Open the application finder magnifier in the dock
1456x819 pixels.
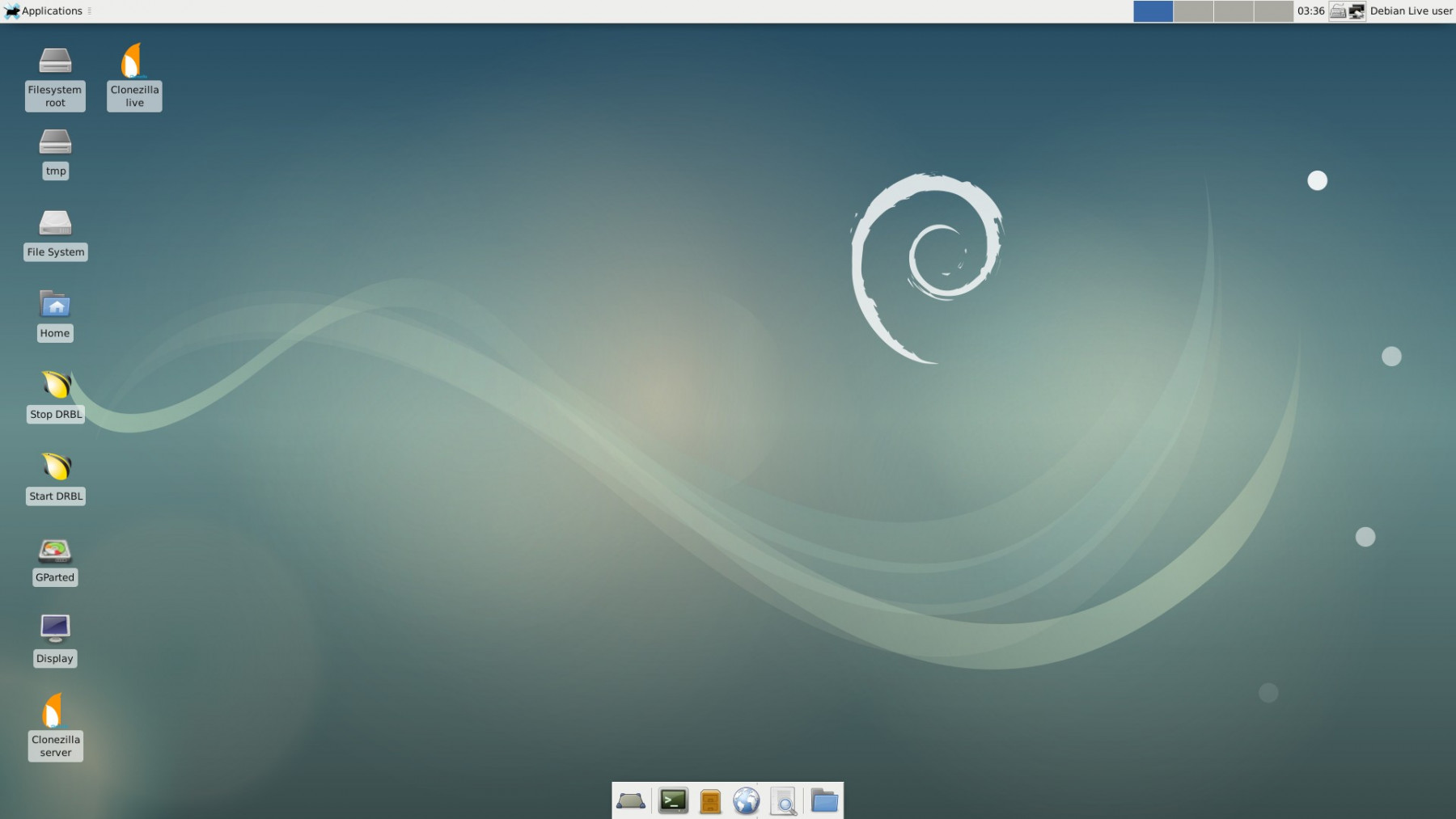(783, 801)
